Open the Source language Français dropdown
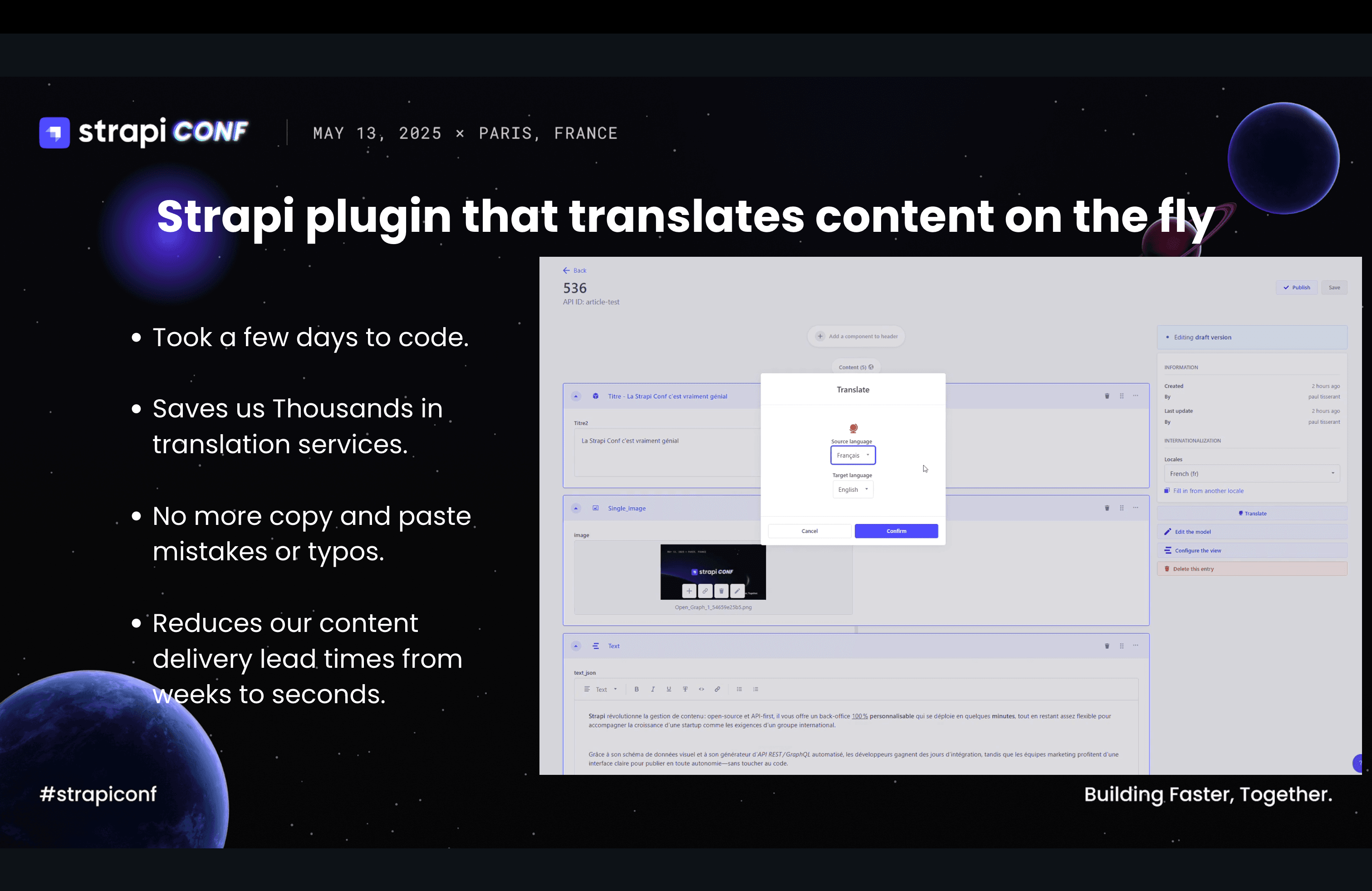The image size is (1372, 891). pos(853,455)
